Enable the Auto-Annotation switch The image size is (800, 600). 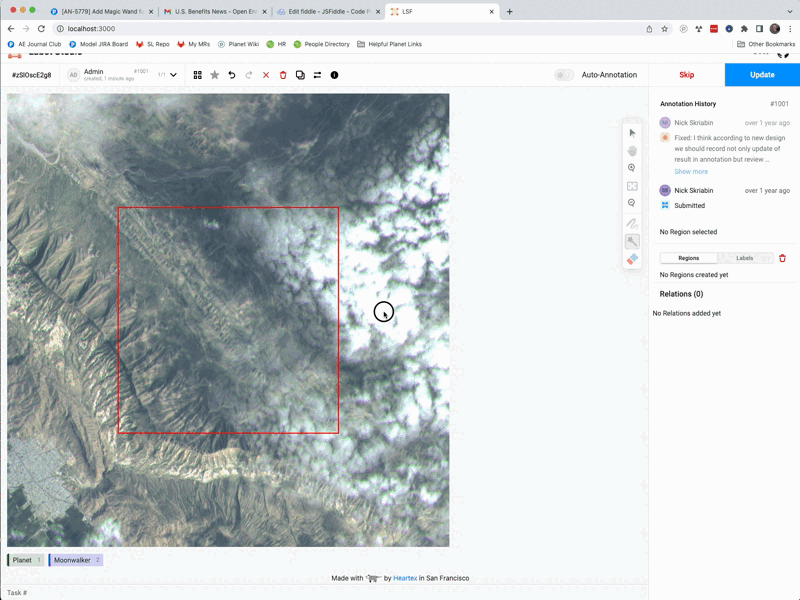564,74
